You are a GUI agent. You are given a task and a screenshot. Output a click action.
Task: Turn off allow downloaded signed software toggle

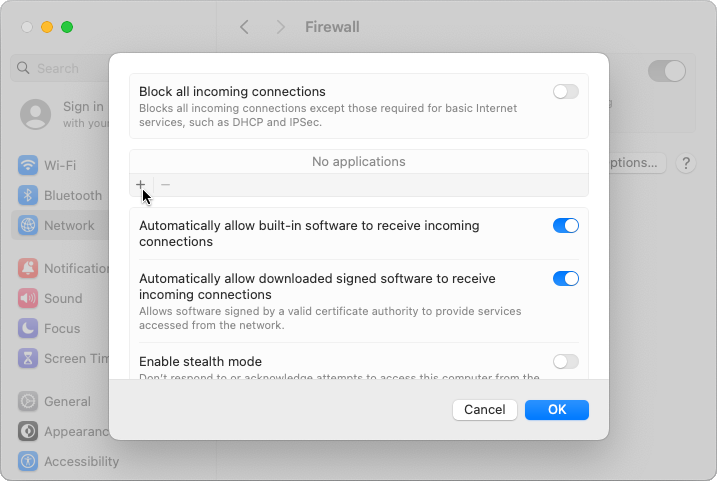566,278
